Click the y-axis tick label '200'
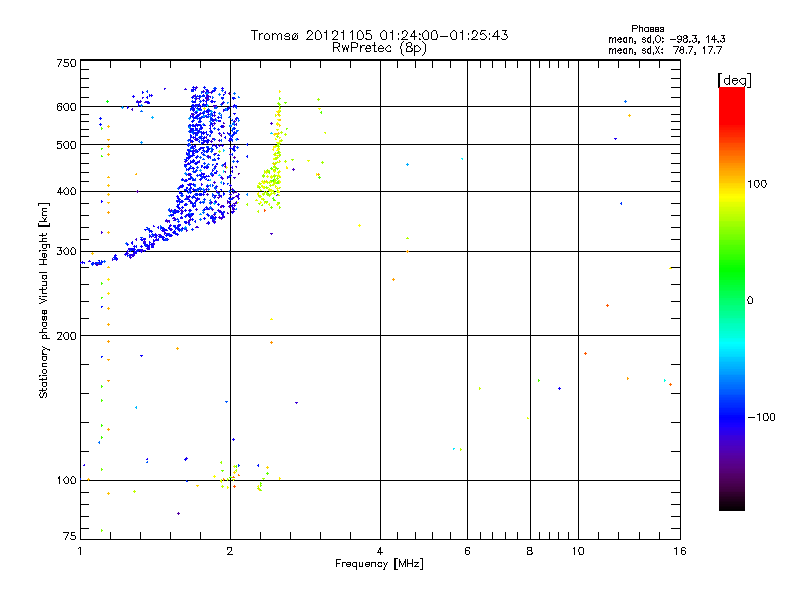The image size is (800, 600). (x=66, y=336)
